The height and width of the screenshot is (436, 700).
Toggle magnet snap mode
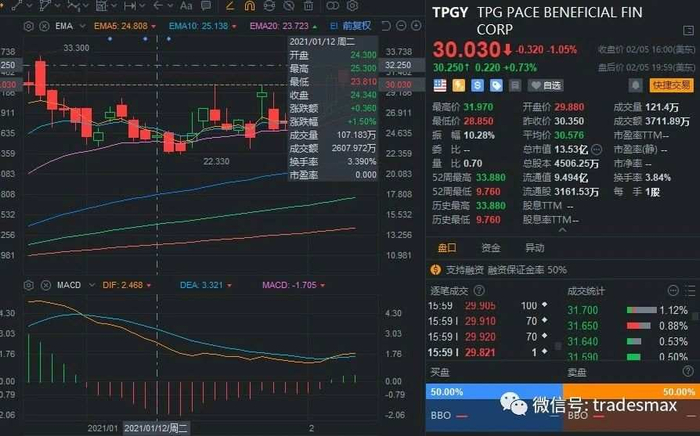[x=250, y=5]
